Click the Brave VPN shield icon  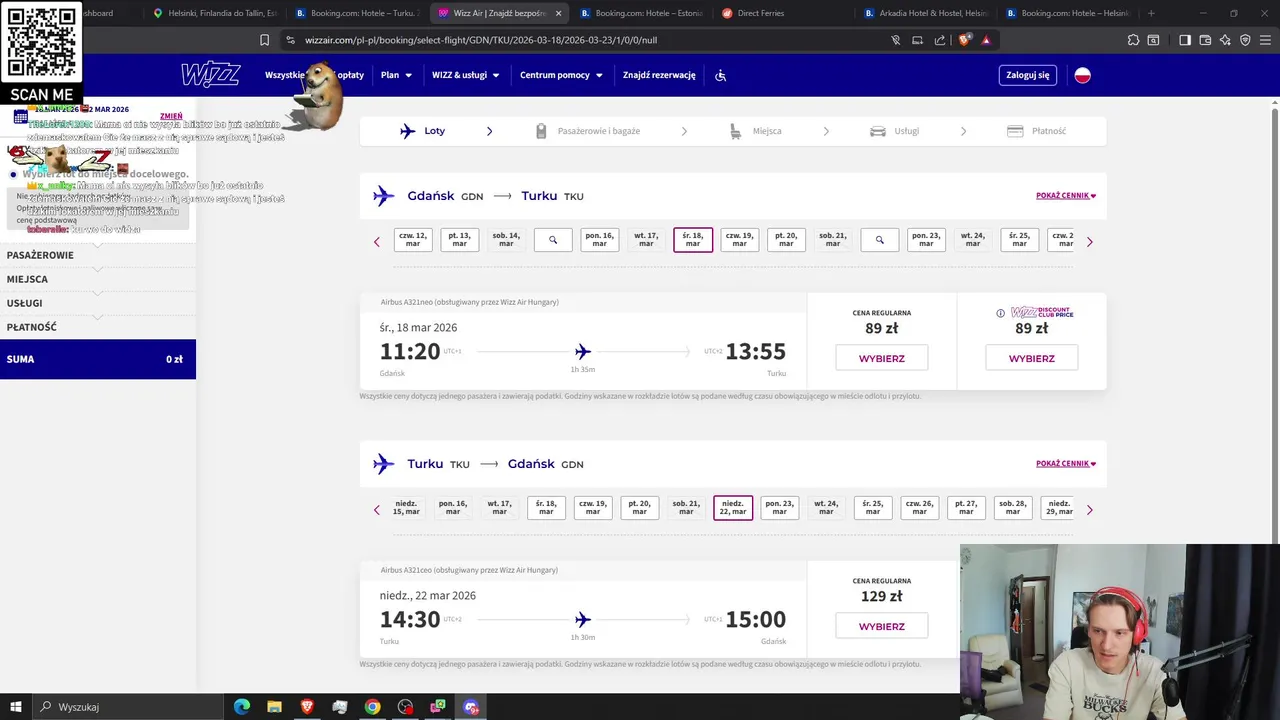tap(1245, 40)
